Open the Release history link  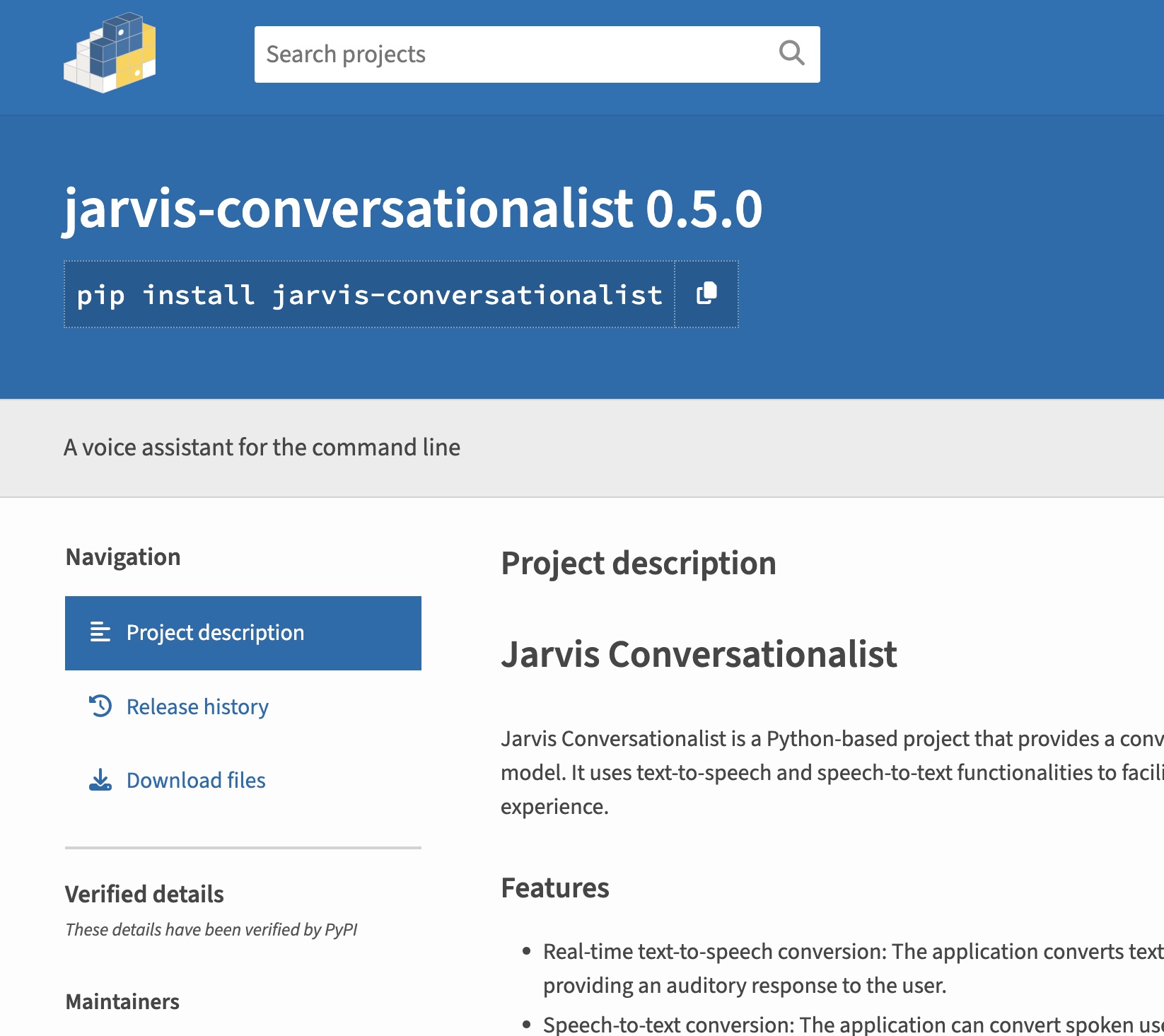tap(197, 706)
